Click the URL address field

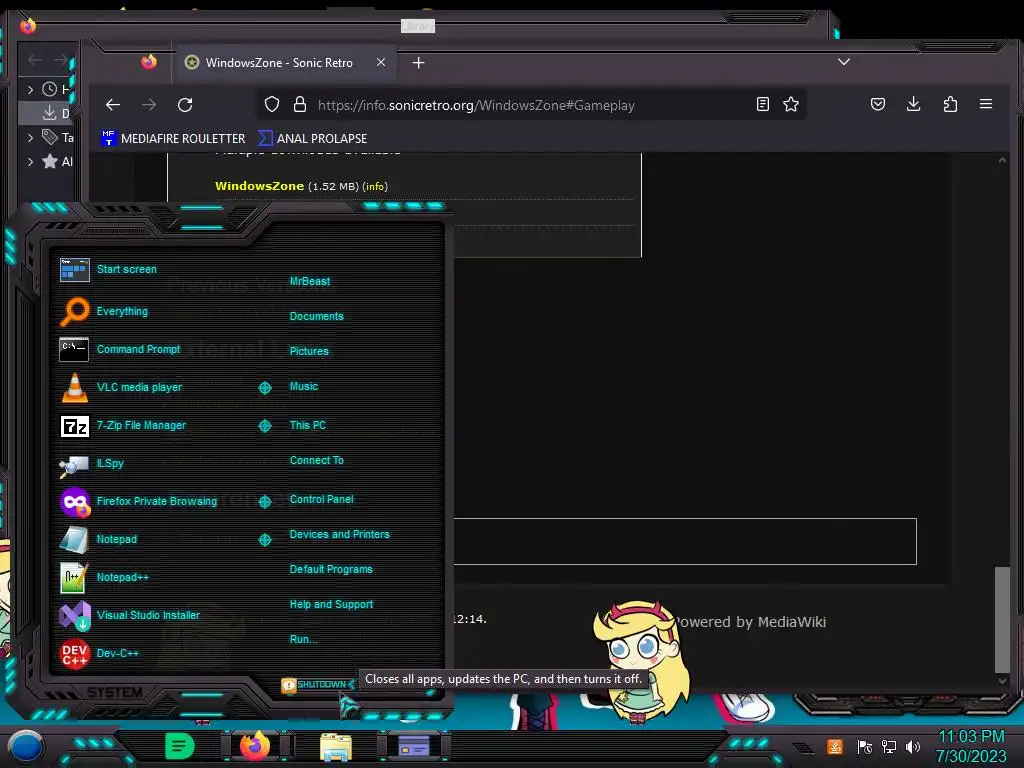click(530, 105)
